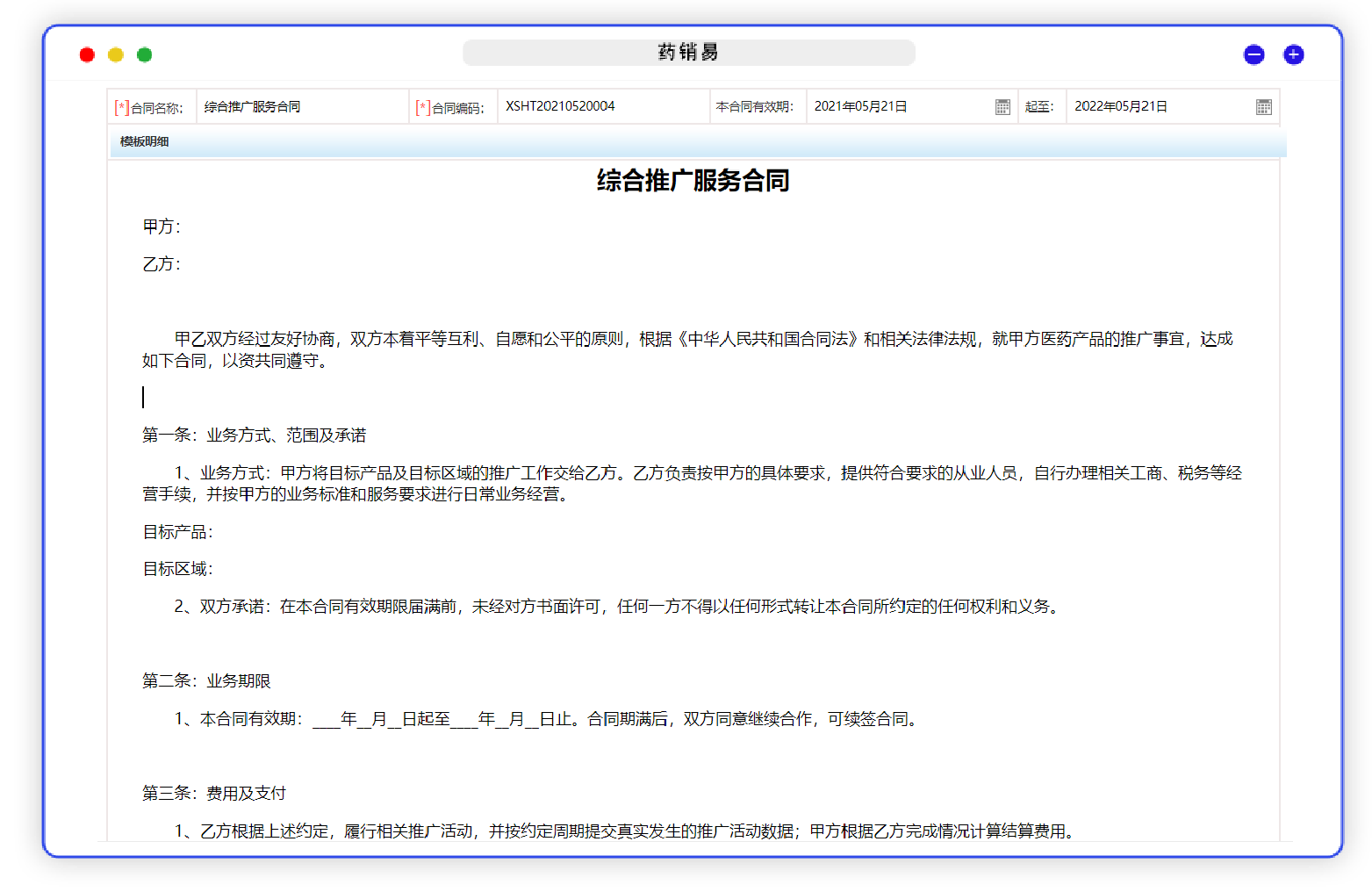Click the plus zoom-in icon
The width and height of the screenshot is (1372, 892).
point(1293,54)
